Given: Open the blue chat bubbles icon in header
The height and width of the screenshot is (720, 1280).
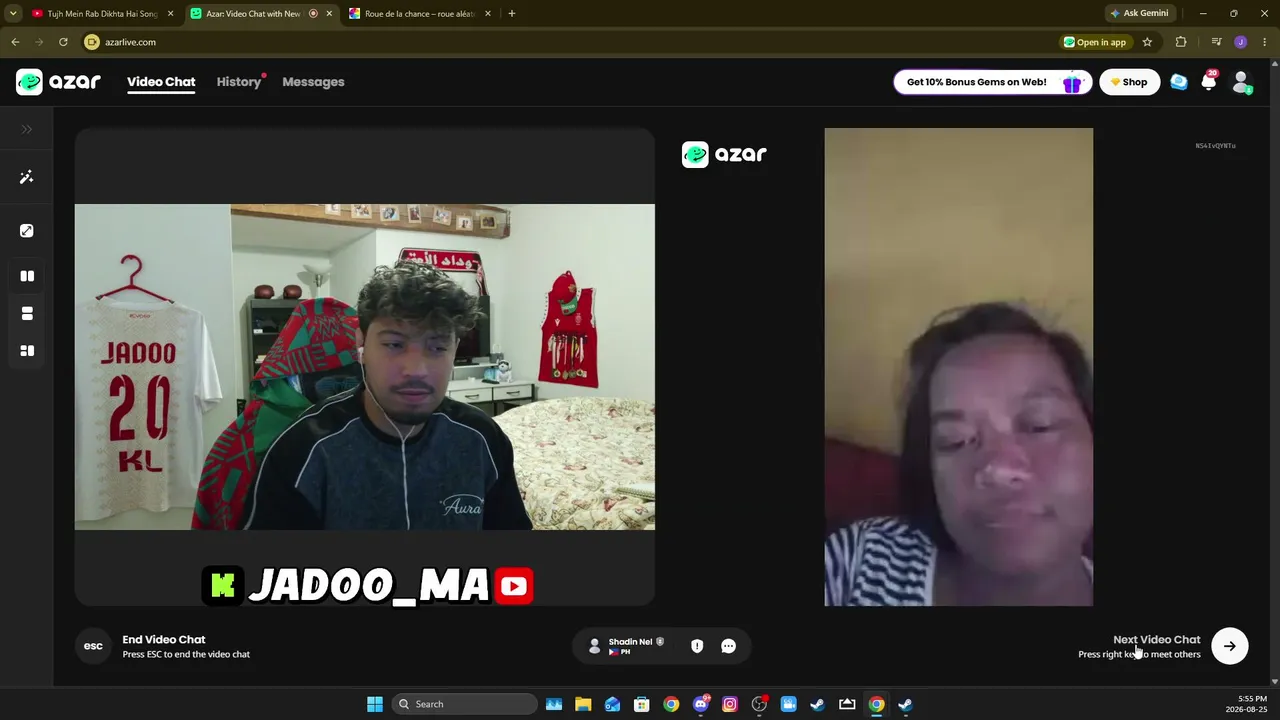Looking at the screenshot, I should (1179, 82).
